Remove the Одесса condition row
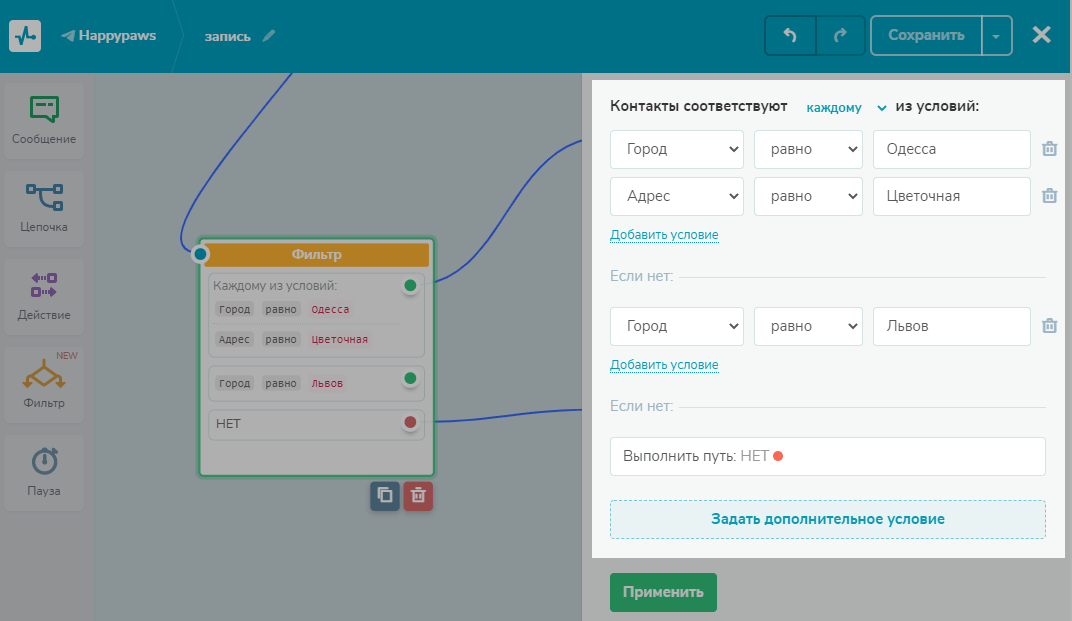Image resolution: width=1072 pixels, height=621 pixels. tap(1049, 148)
